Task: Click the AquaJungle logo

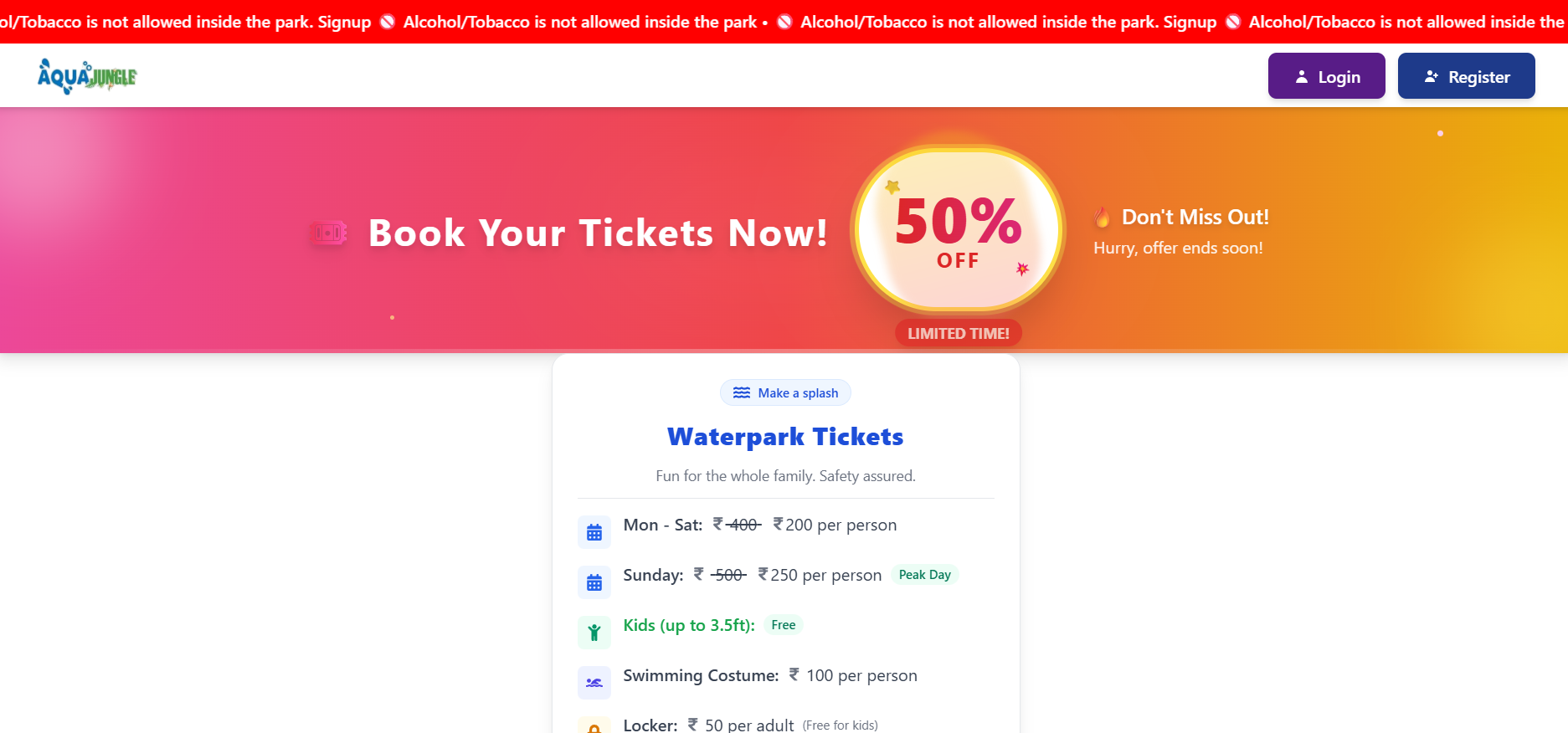Action: coord(86,75)
